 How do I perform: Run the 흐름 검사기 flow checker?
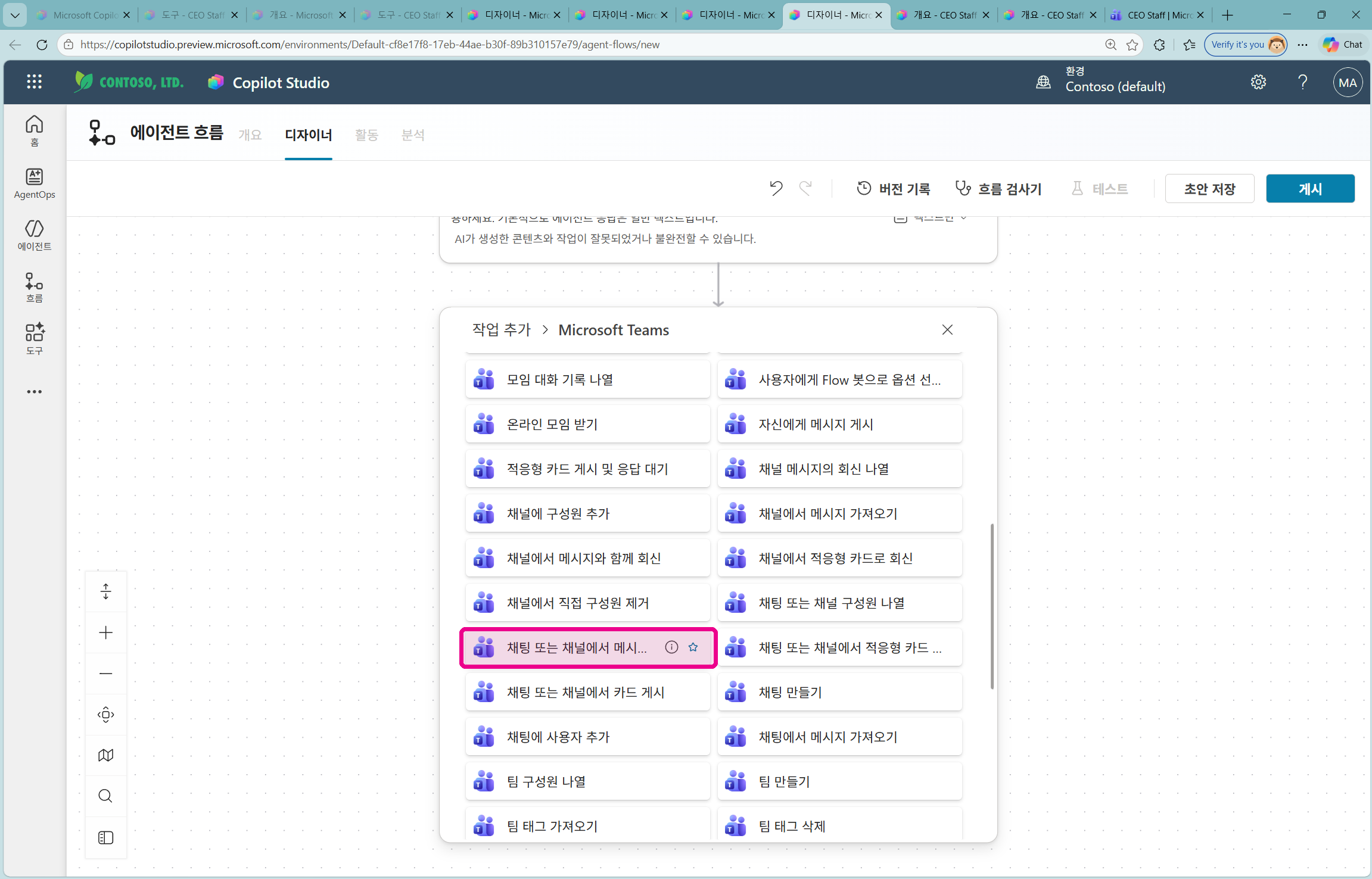(998, 189)
